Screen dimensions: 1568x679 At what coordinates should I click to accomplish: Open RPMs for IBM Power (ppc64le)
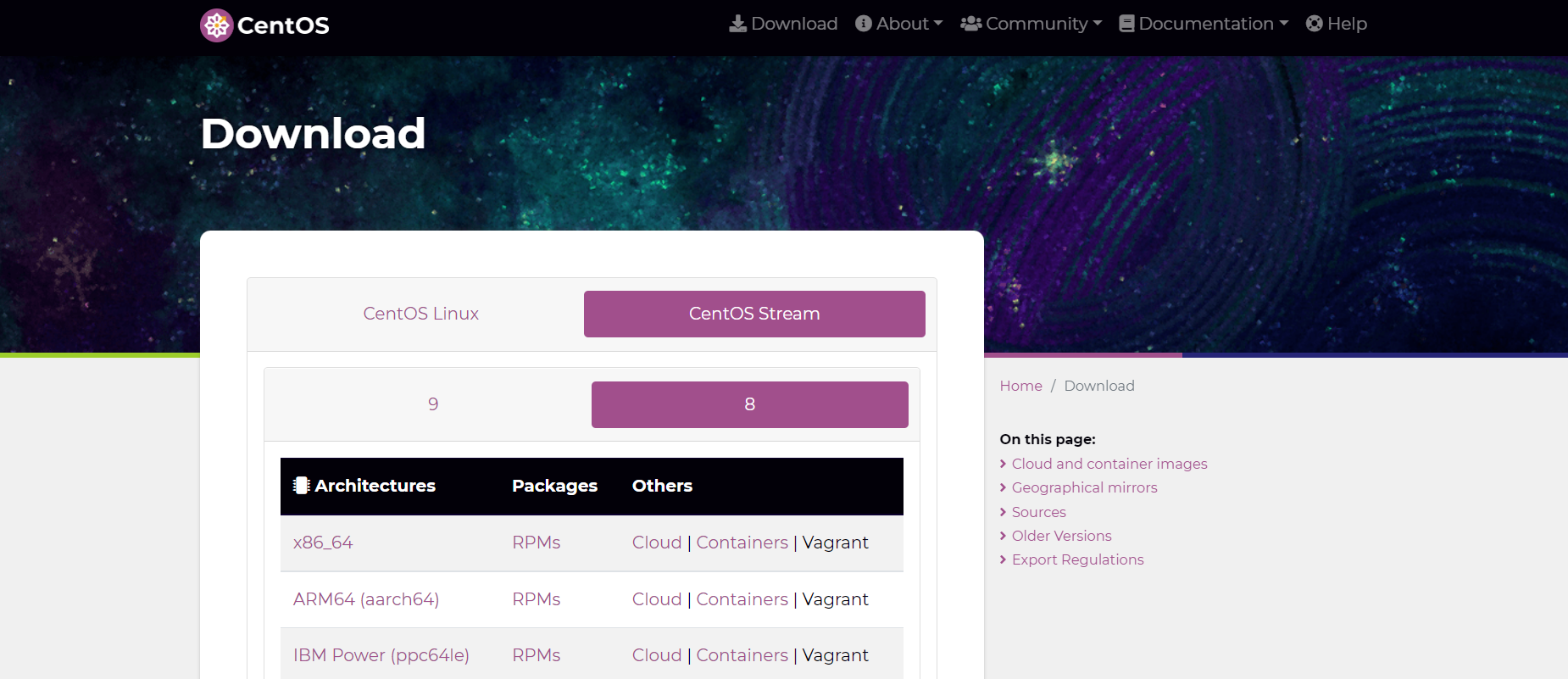(x=537, y=655)
